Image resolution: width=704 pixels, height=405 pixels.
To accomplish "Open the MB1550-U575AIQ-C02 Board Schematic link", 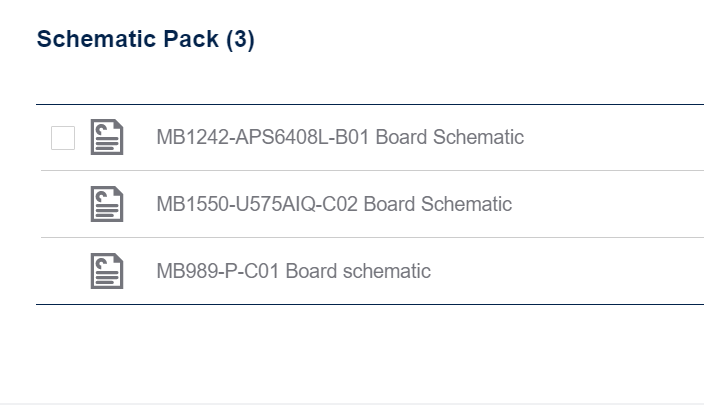I will coord(334,204).
